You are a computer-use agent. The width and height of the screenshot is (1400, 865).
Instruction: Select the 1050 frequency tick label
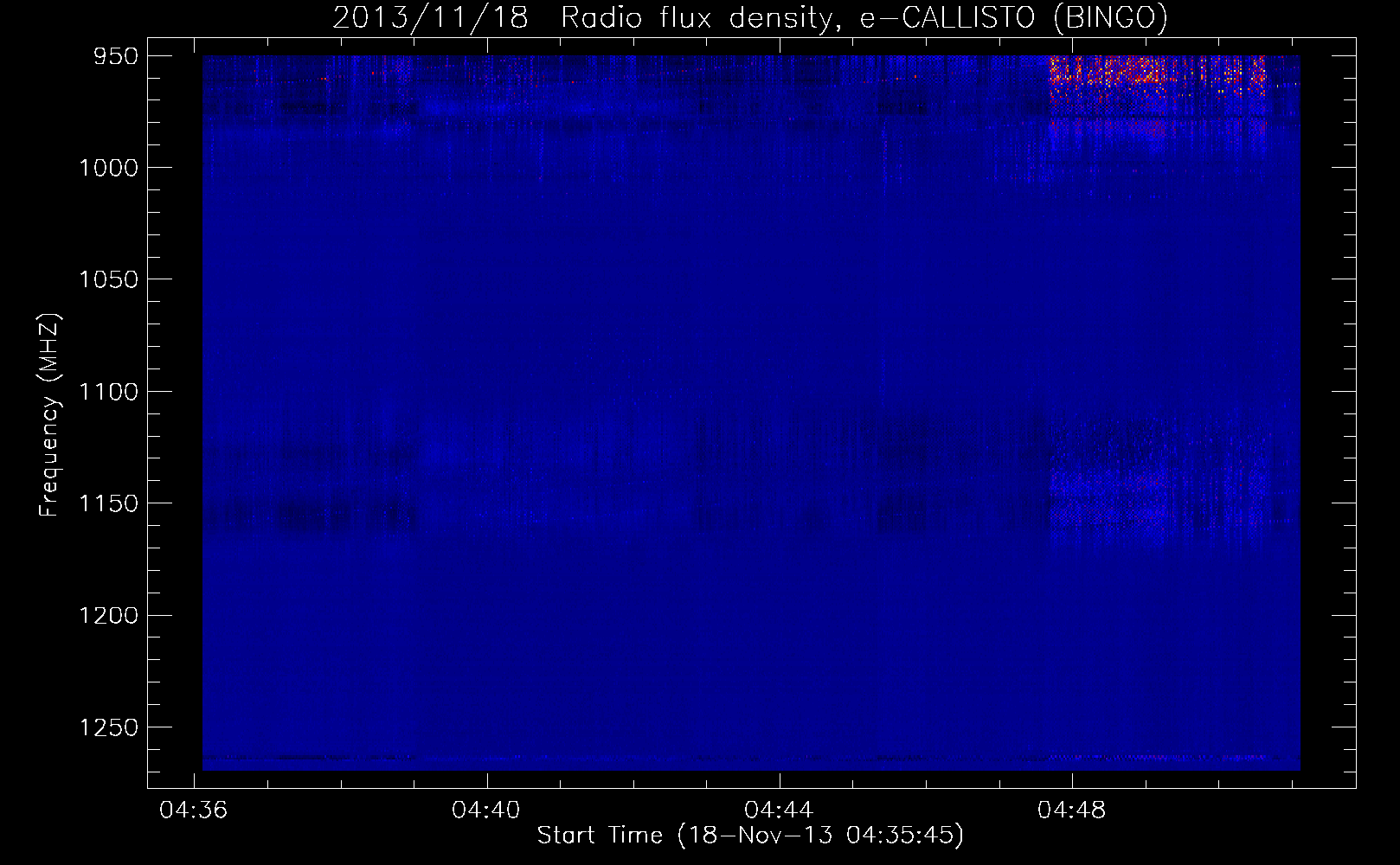(x=108, y=279)
